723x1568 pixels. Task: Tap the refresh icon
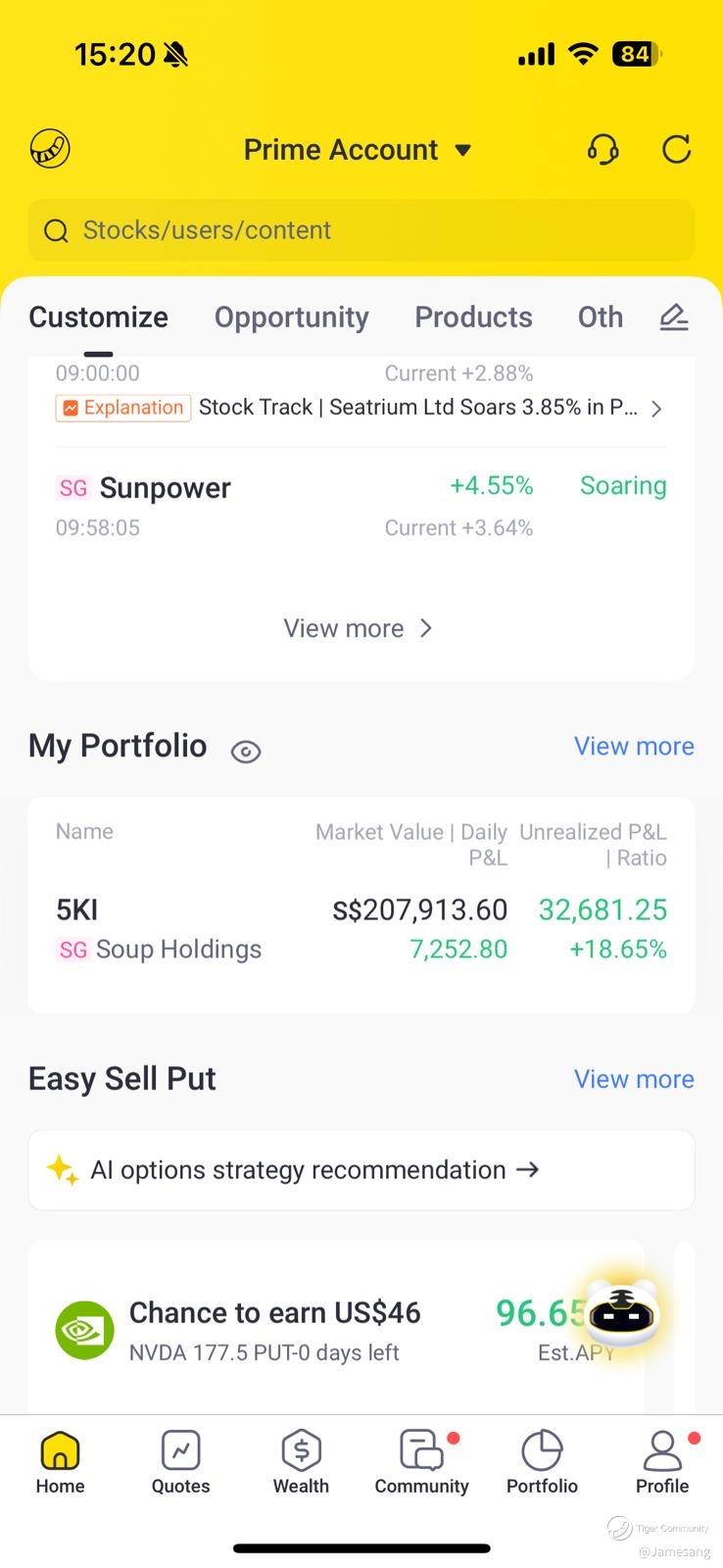676,149
